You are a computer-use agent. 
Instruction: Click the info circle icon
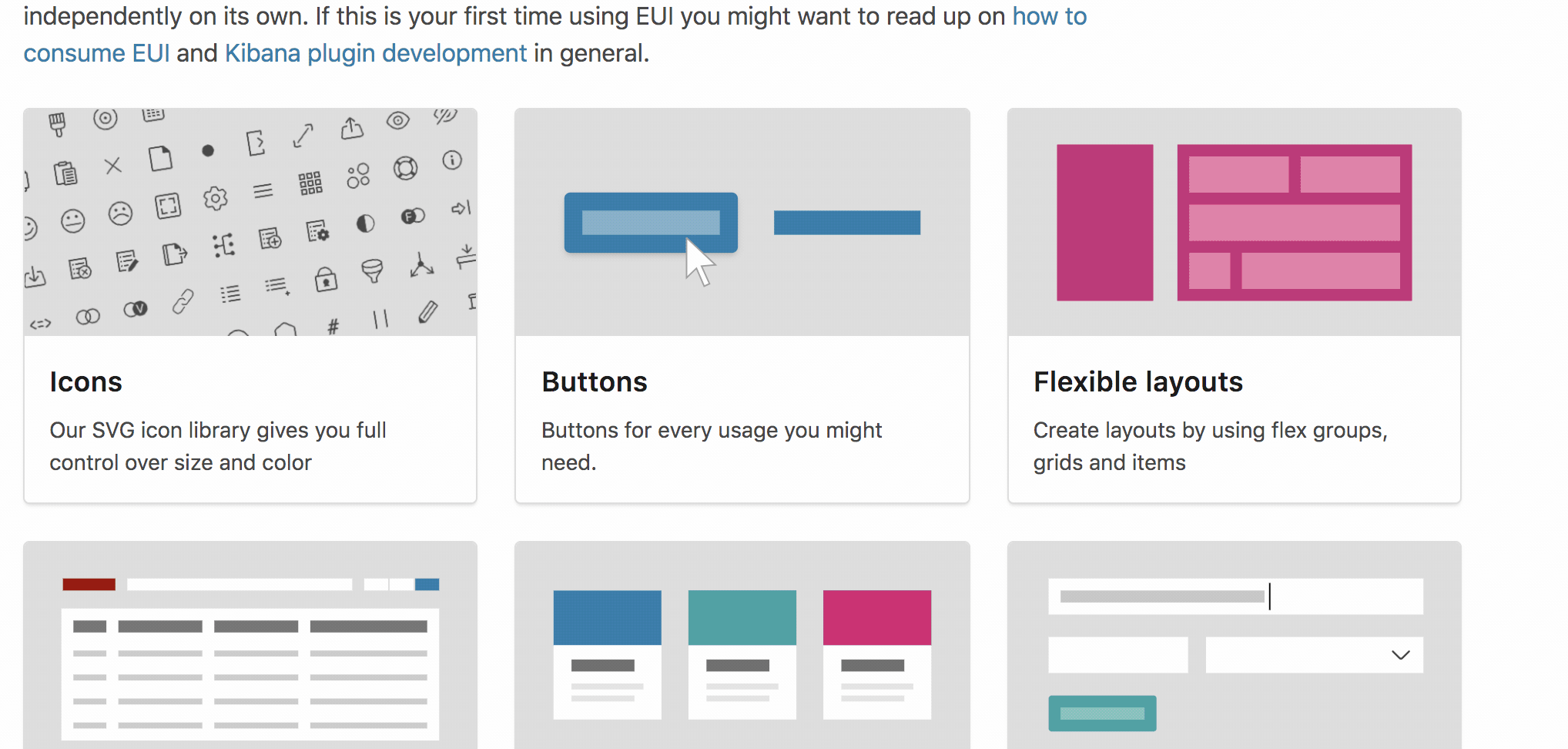click(x=452, y=160)
